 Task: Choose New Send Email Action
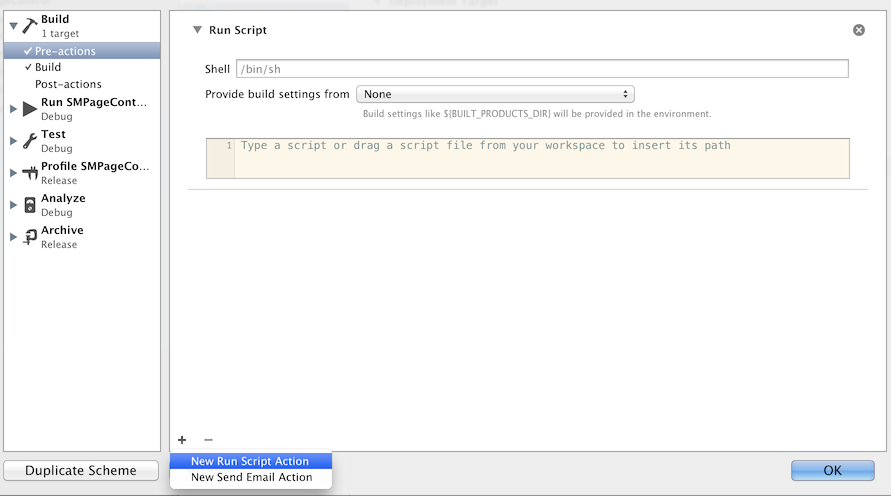pos(251,477)
